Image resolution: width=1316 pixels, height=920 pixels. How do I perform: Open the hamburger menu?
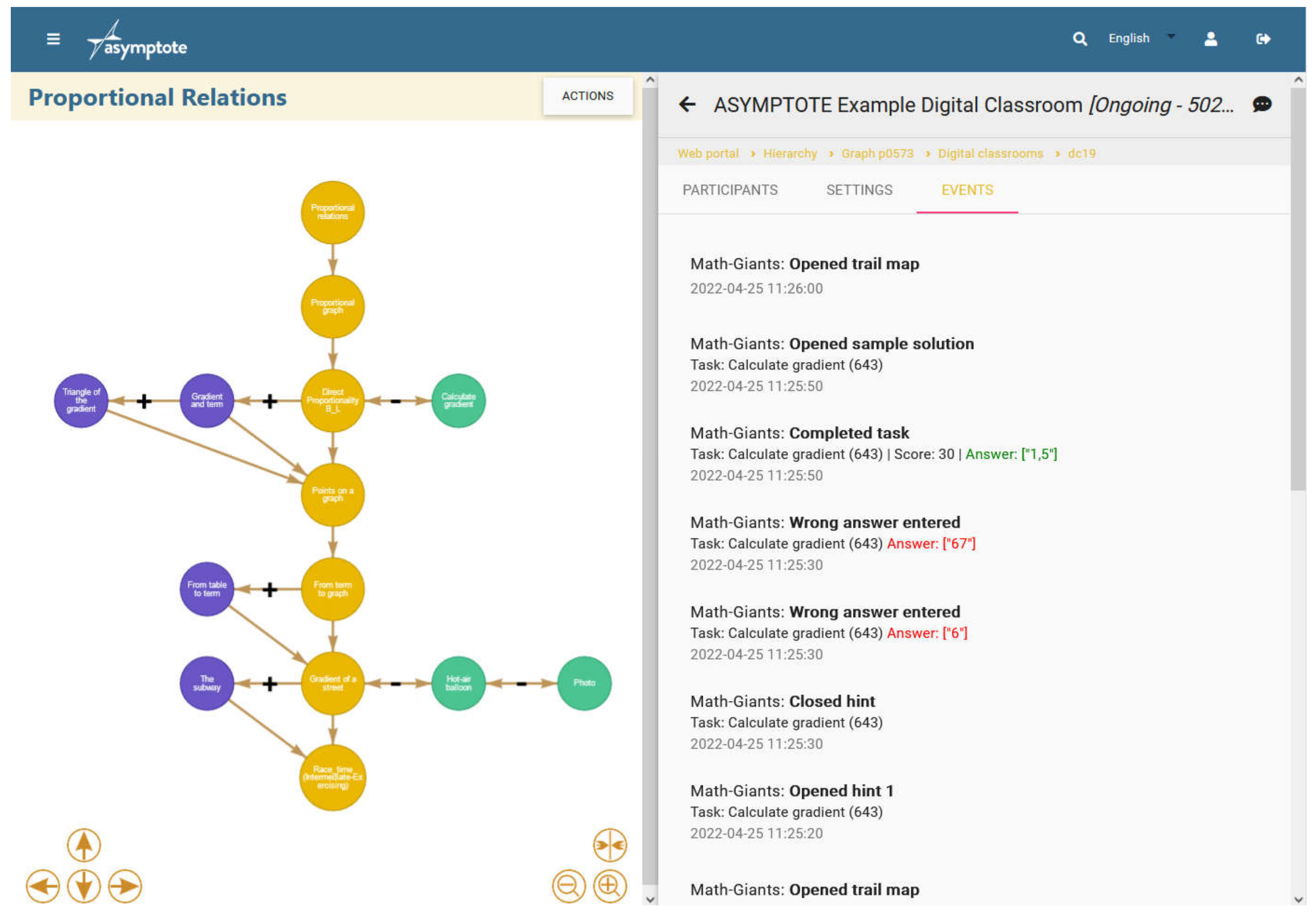click(53, 39)
